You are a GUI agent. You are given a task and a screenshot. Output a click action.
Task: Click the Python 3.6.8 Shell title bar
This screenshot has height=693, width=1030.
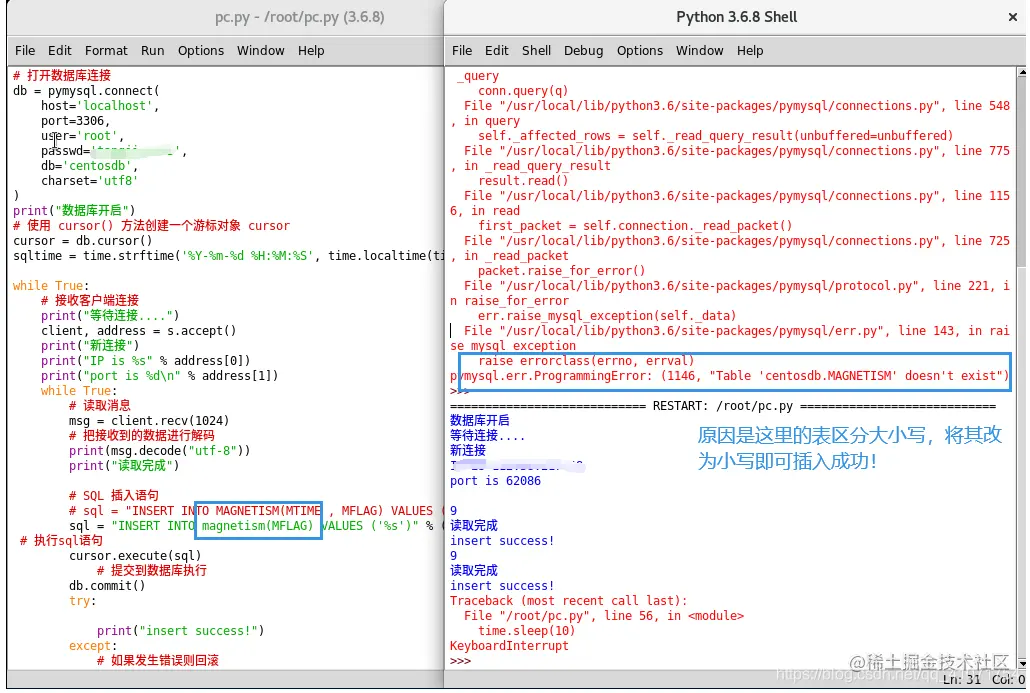[736, 17]
